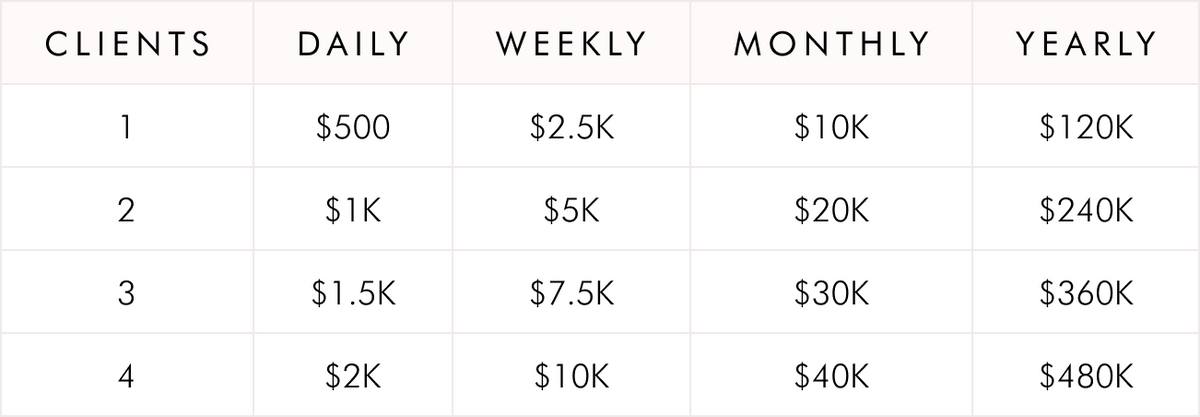
Task: Click the YEARLY column header
Action: (x=1086, y=44)
